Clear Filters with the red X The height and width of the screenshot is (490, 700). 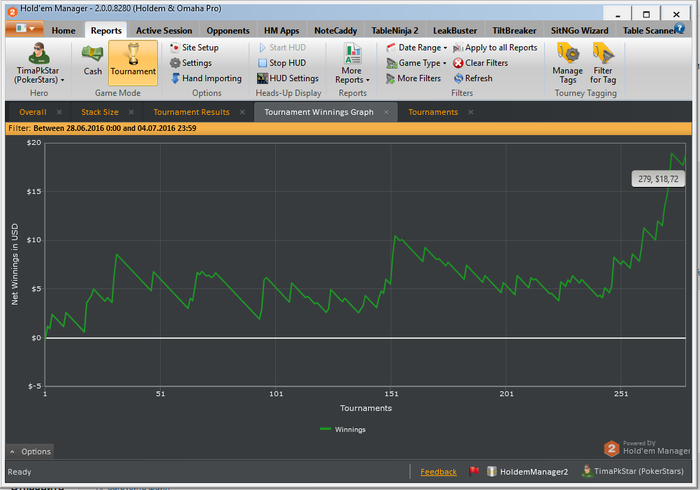tap(480, 63)
